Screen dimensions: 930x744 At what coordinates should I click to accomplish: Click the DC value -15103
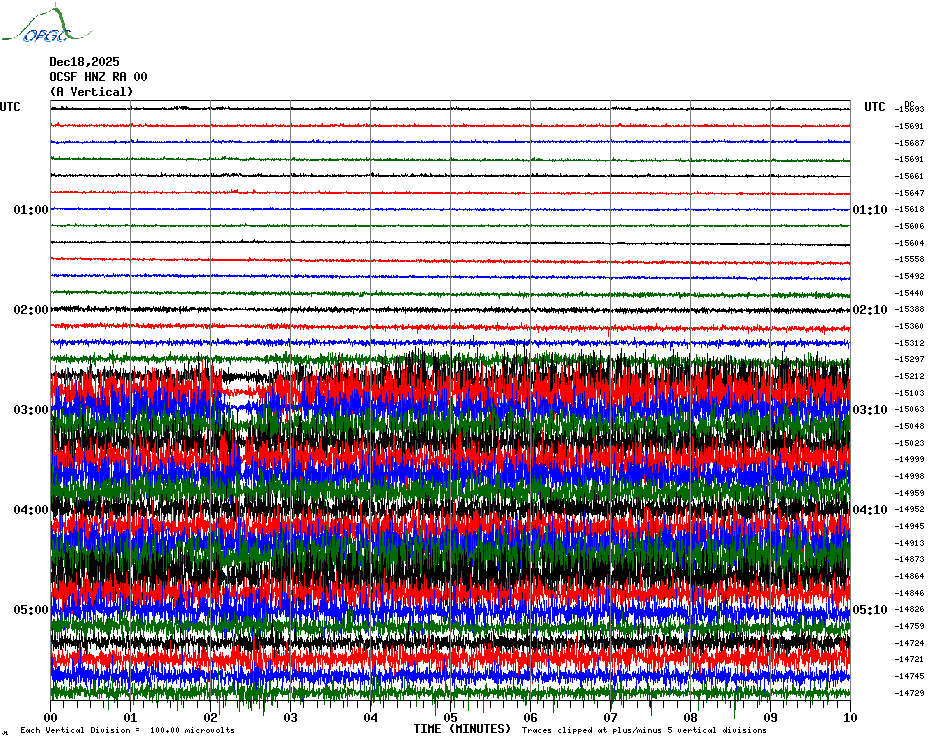(x=909, y=393)
